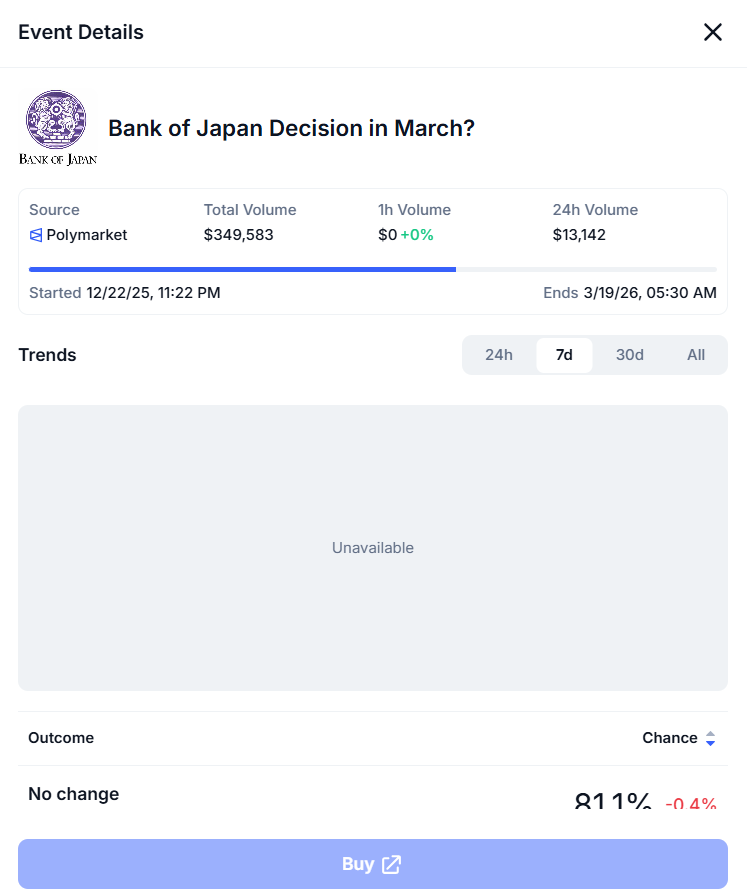The height and width of the screenshot is (893, 747).
Task: Click the event progress bar
Action: pyautogui.click(x=373, y=269)
